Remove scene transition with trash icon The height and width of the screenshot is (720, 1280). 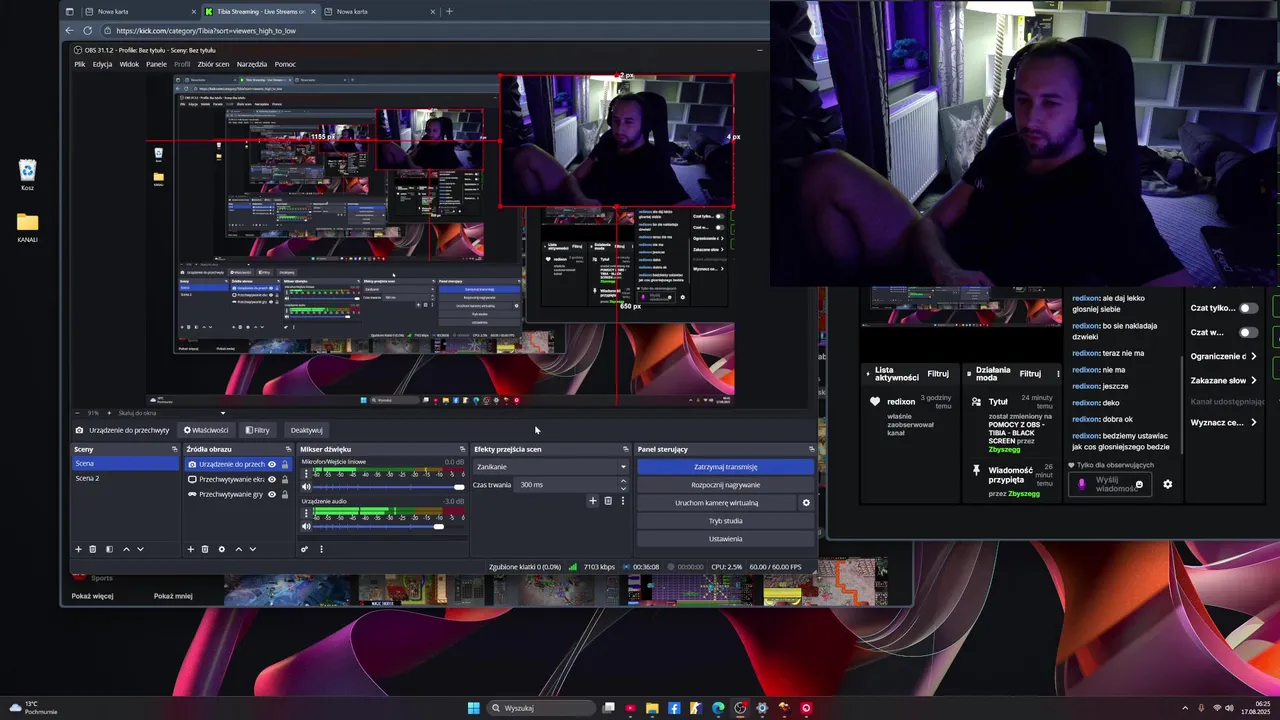coord(608,501)
